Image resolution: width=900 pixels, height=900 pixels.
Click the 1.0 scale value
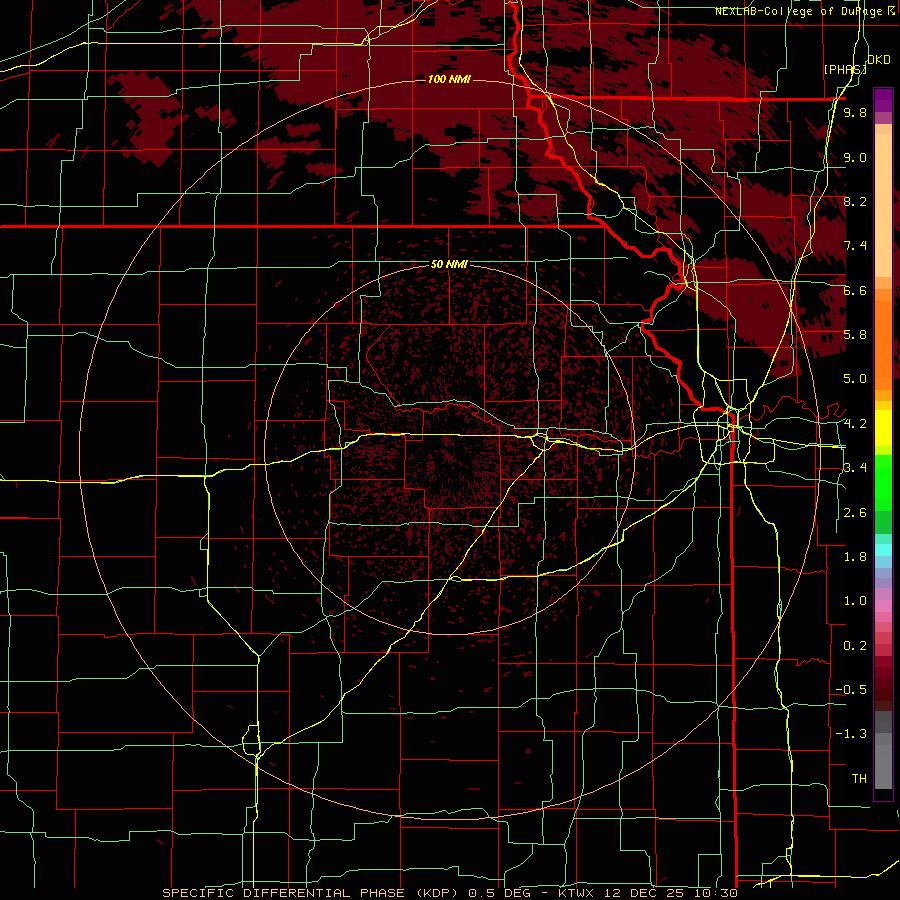click(855, 601)
